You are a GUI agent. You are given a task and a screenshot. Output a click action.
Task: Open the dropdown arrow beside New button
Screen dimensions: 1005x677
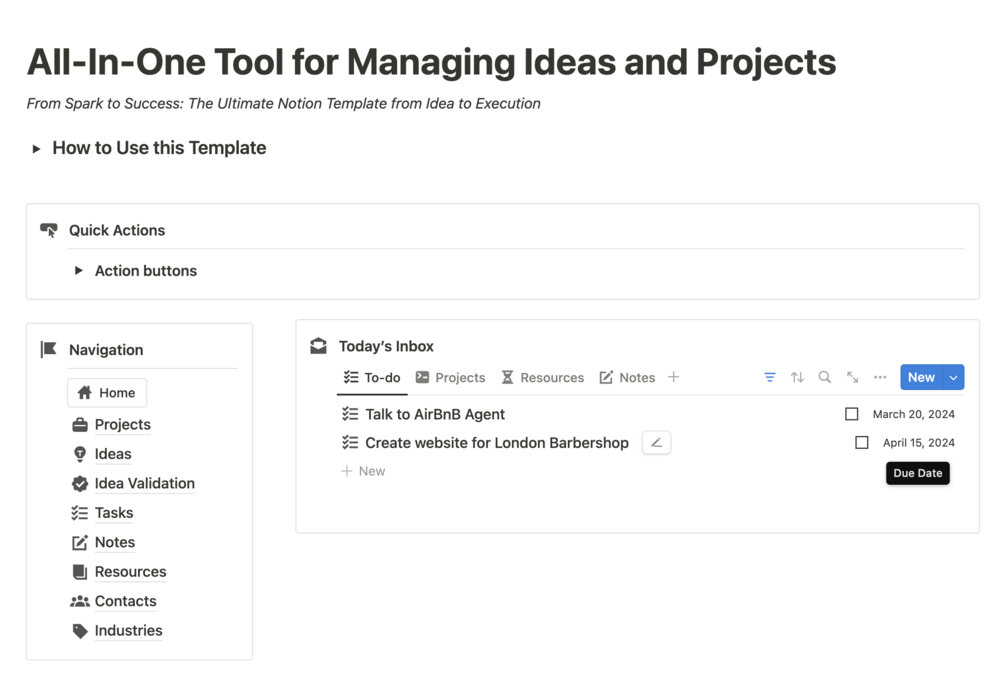coord(954,377)
